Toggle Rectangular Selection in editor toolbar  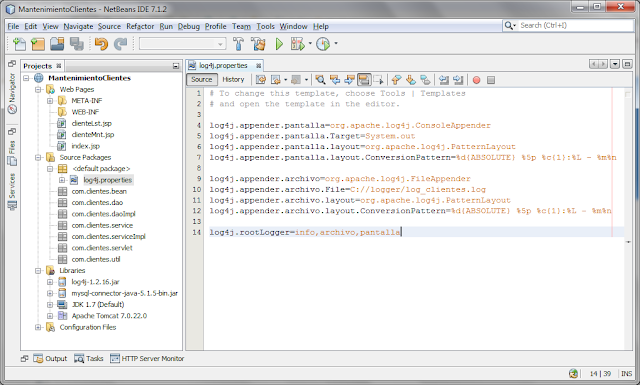pos(378,80)
